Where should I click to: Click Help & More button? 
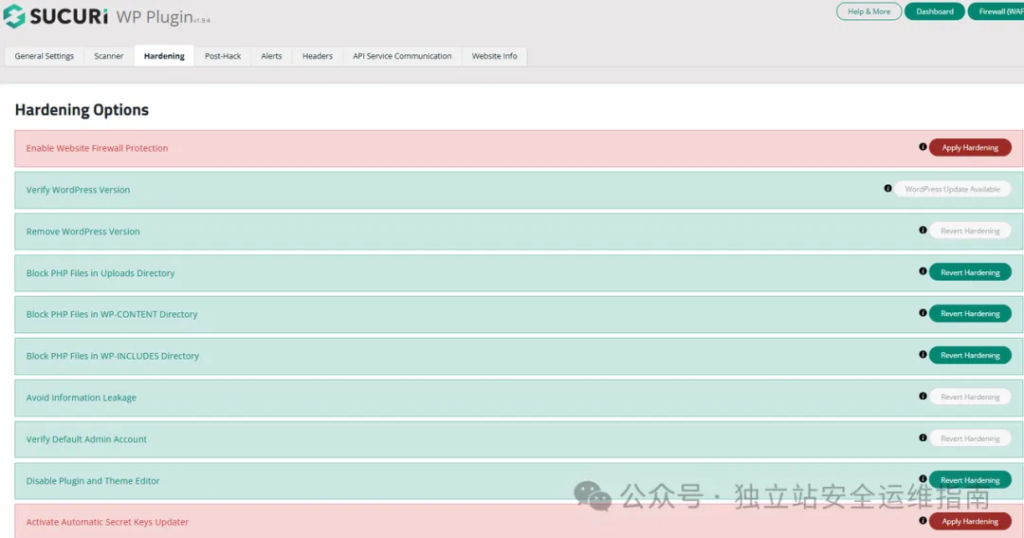click(x=869, y=11)
